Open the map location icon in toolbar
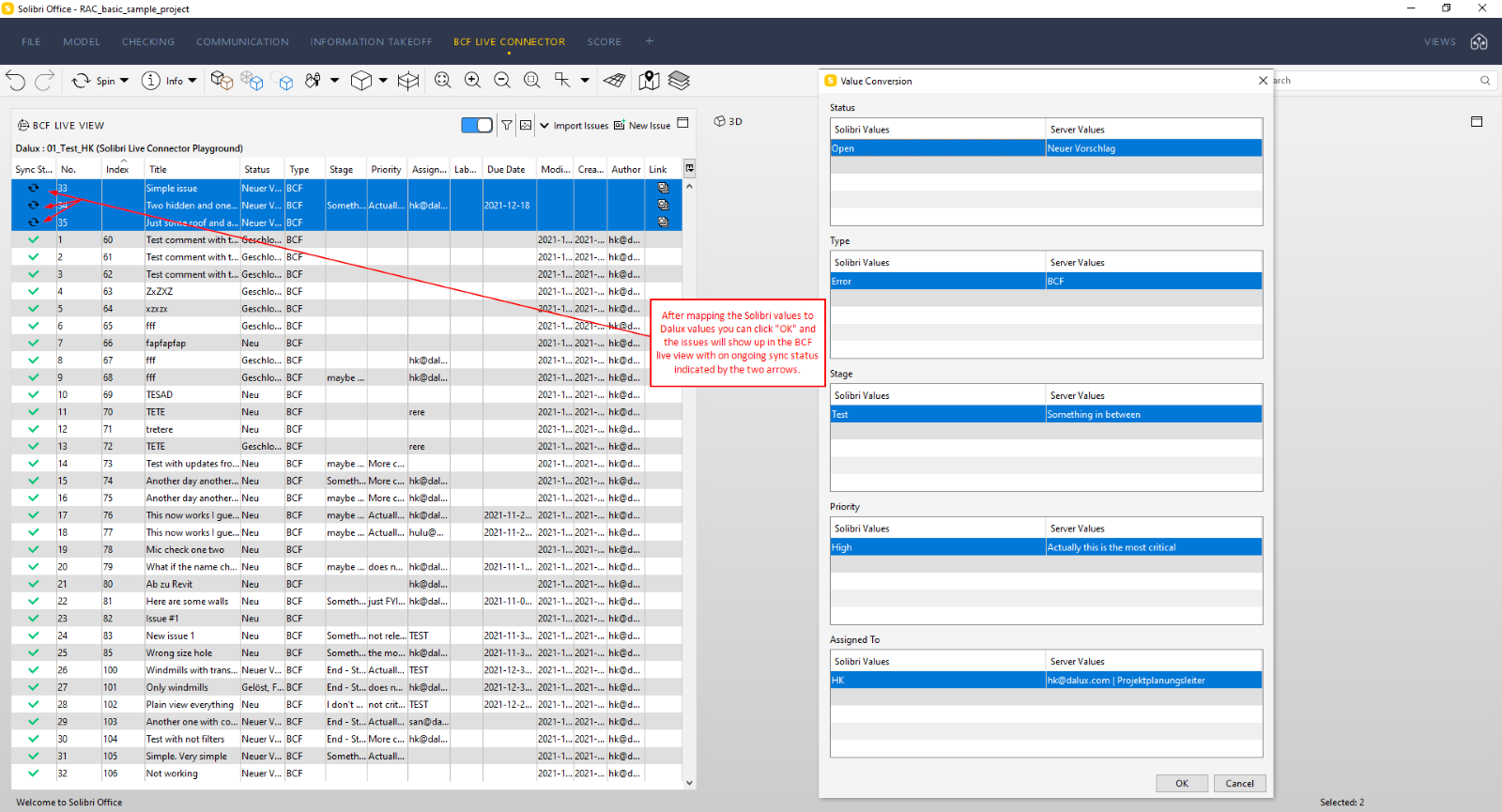1502x812 pixels. tap(649, 81)
